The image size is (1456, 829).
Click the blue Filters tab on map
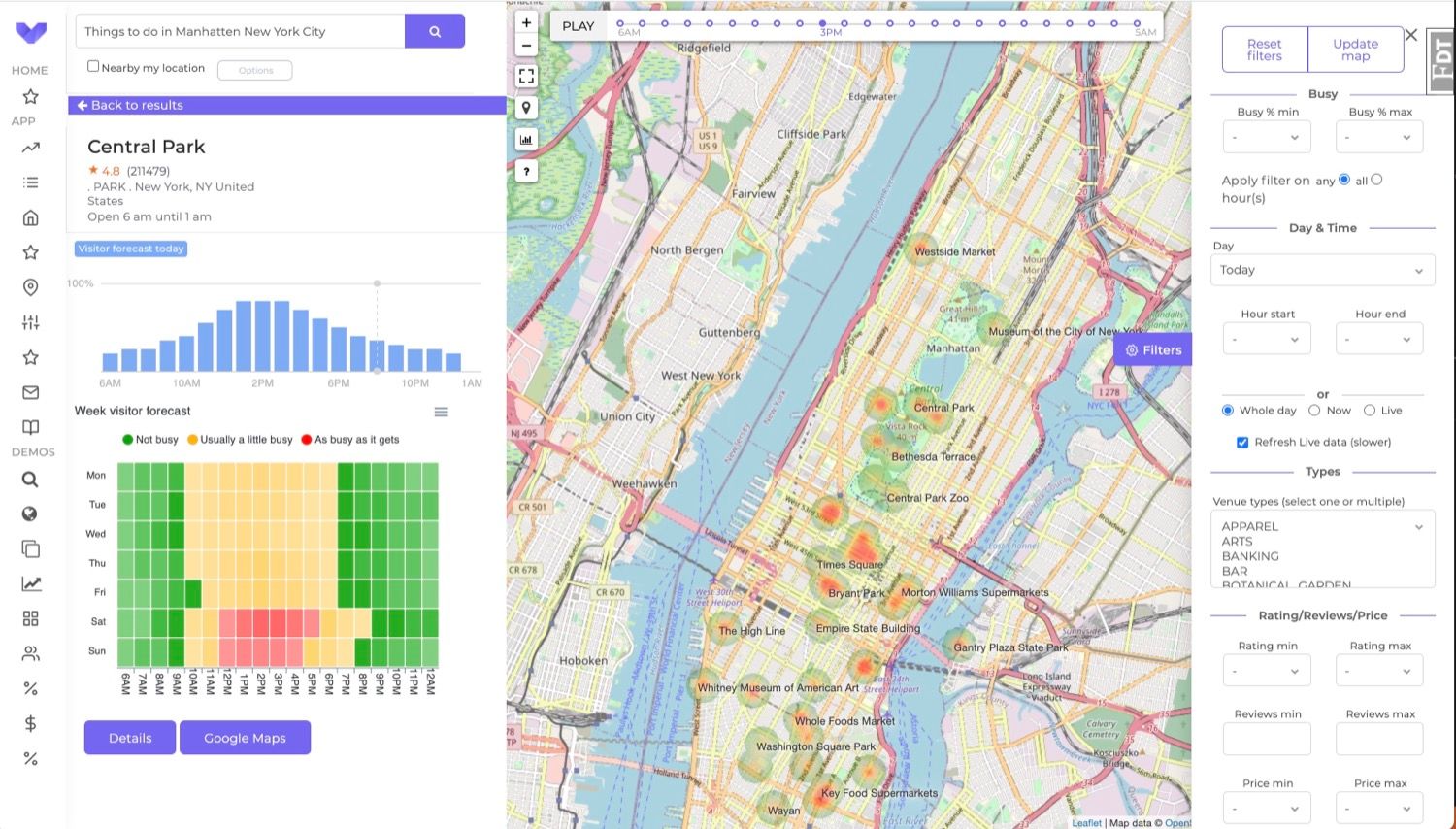coord(1153,349)
